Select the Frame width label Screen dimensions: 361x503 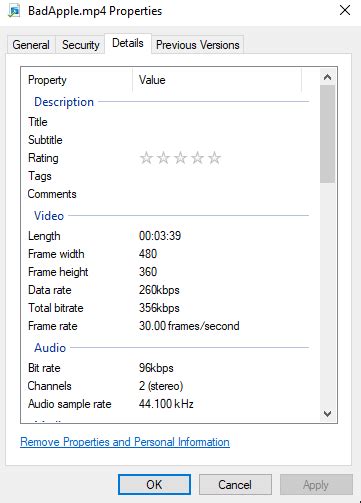pyautogui.click(x=56, y=254)
